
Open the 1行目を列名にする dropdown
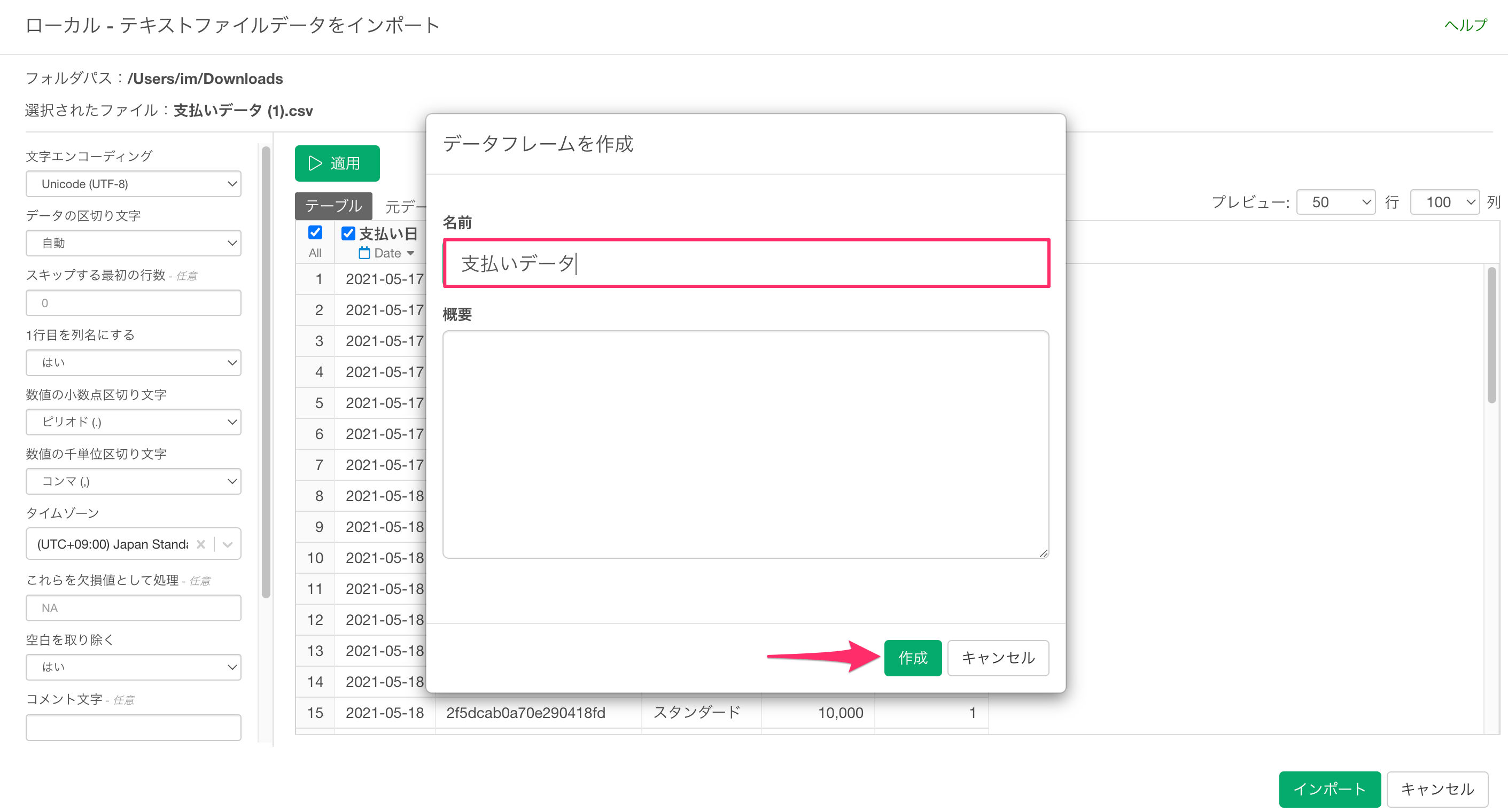coord(134,362)
